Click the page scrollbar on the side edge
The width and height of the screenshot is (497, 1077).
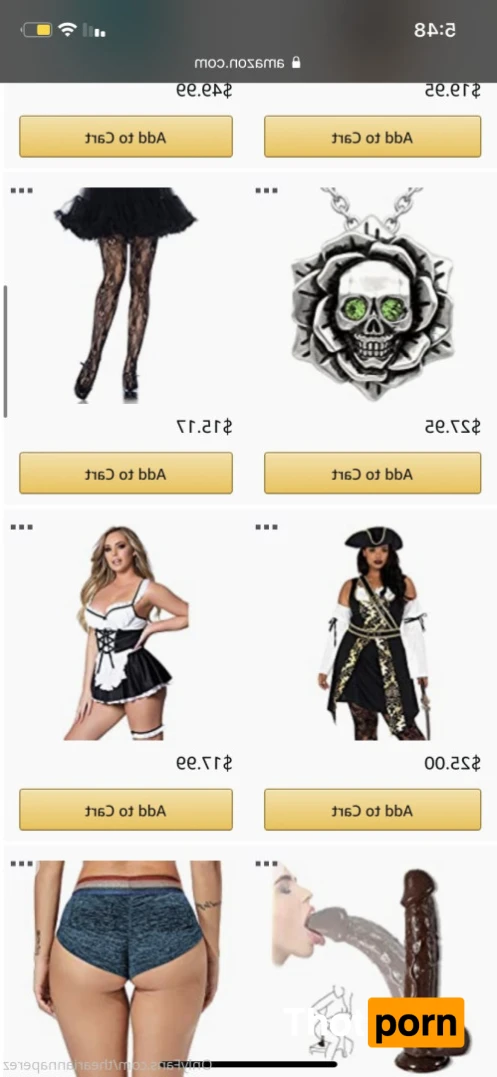tap(5, 352)
